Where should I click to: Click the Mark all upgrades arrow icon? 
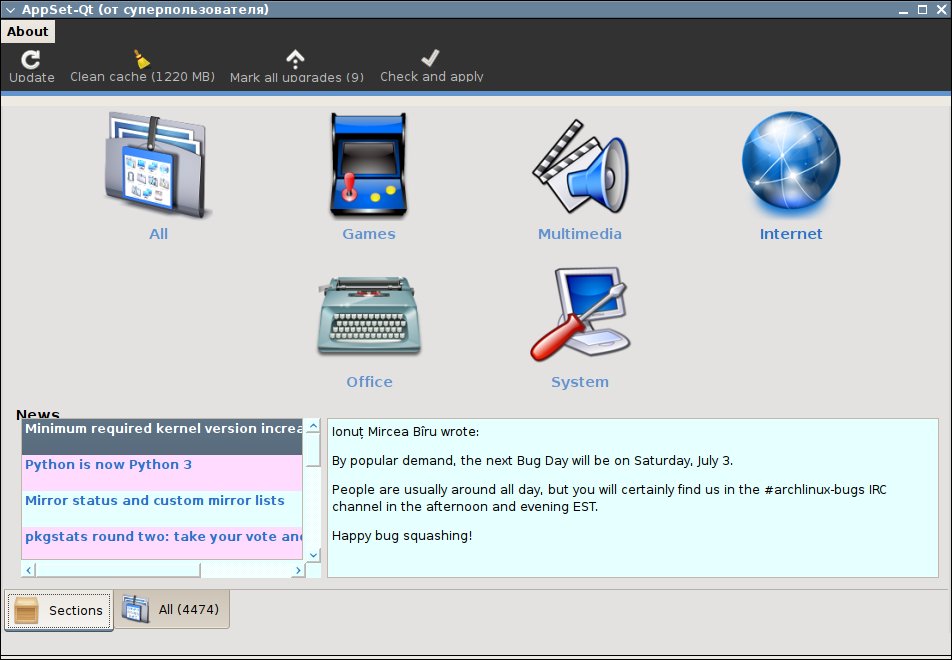[295, 59]
